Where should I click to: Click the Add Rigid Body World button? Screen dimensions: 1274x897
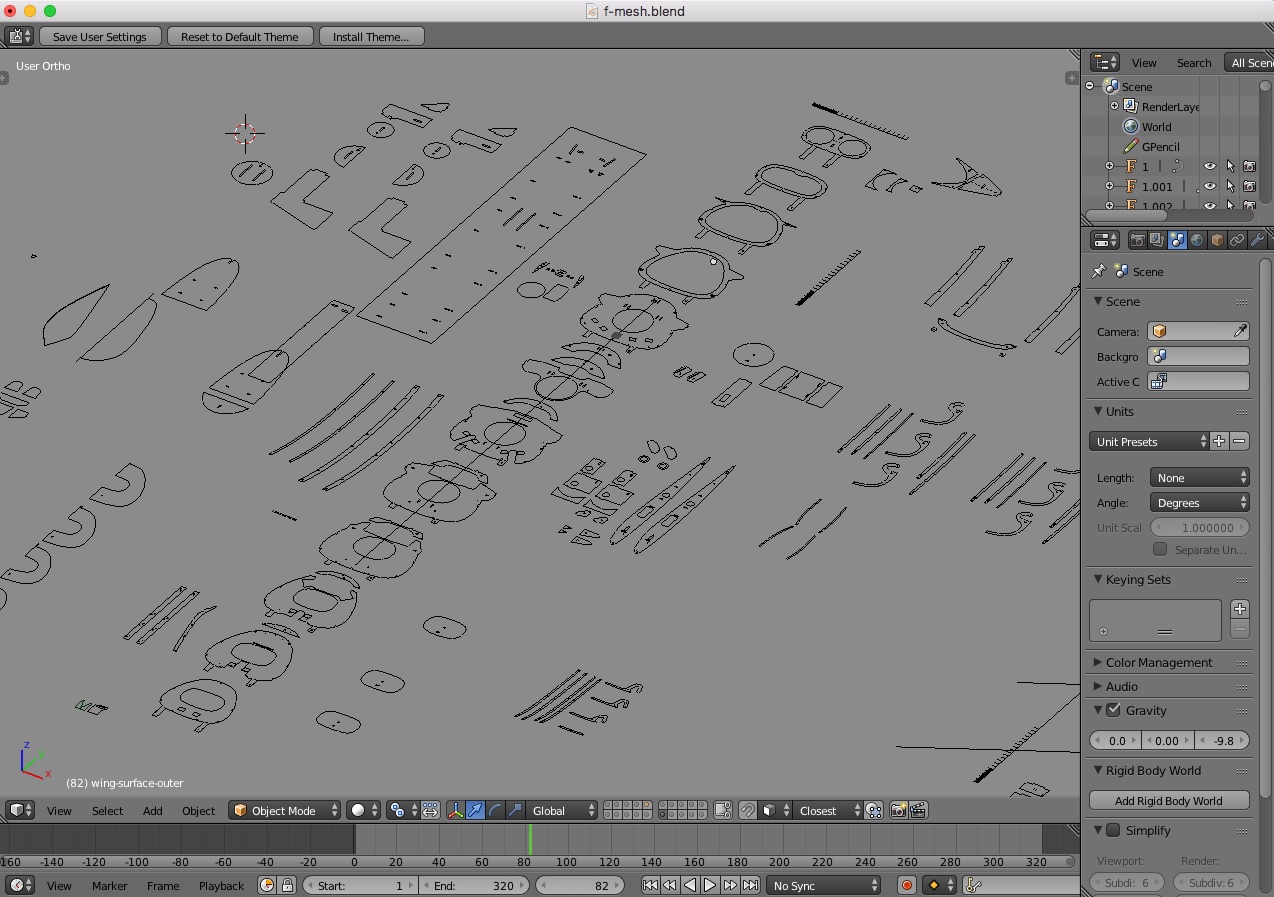[1168, 800]
